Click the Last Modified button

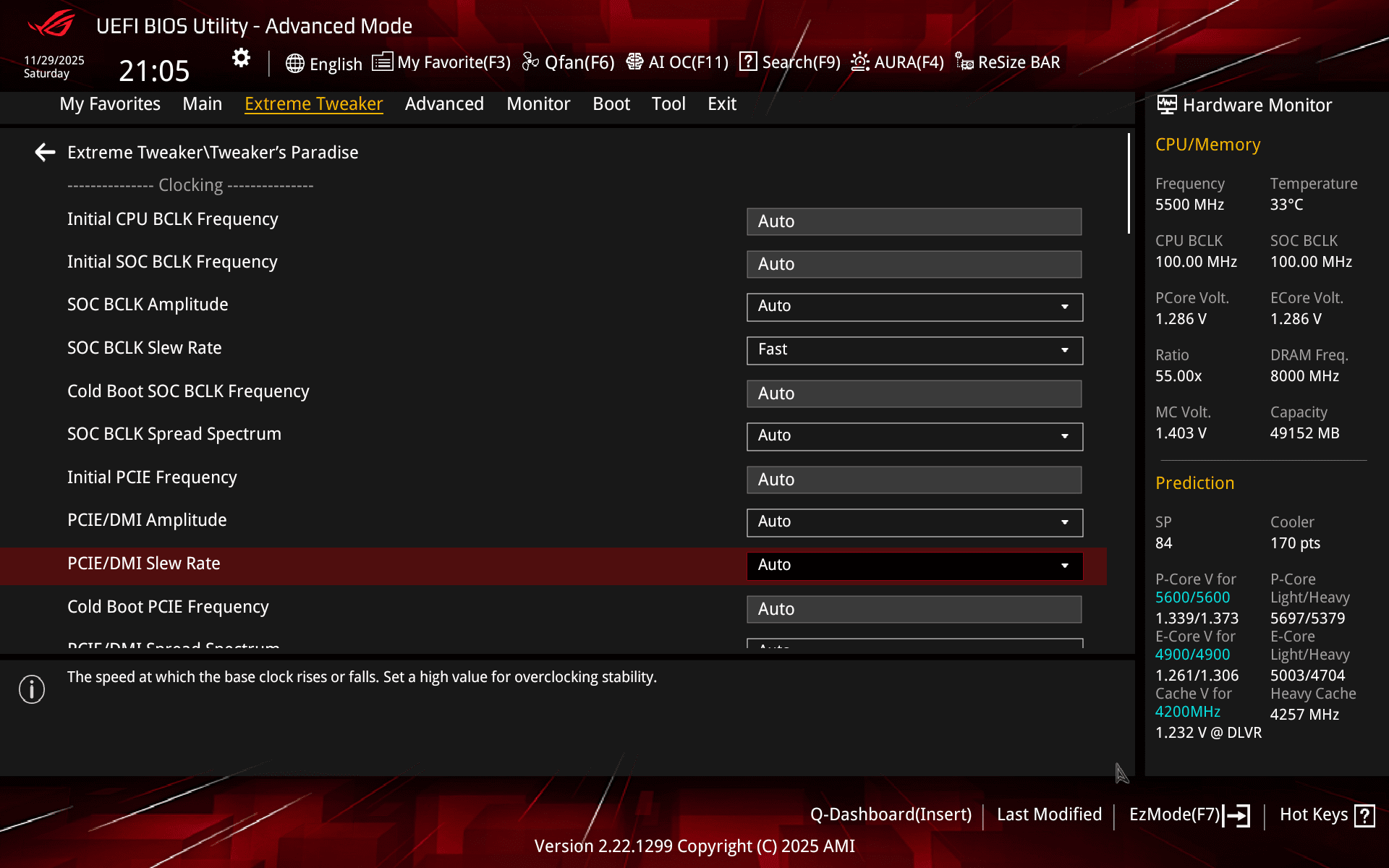pos(1049,814)
